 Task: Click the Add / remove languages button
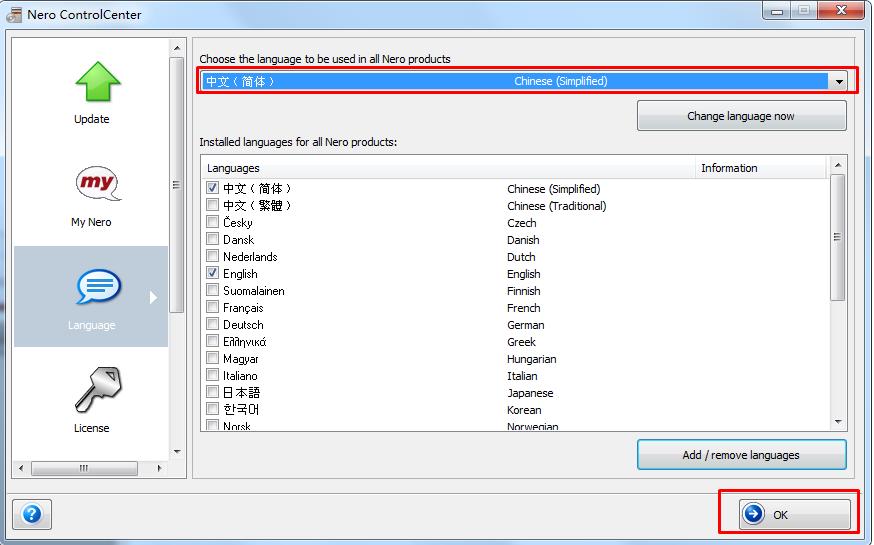click(741, 455)
